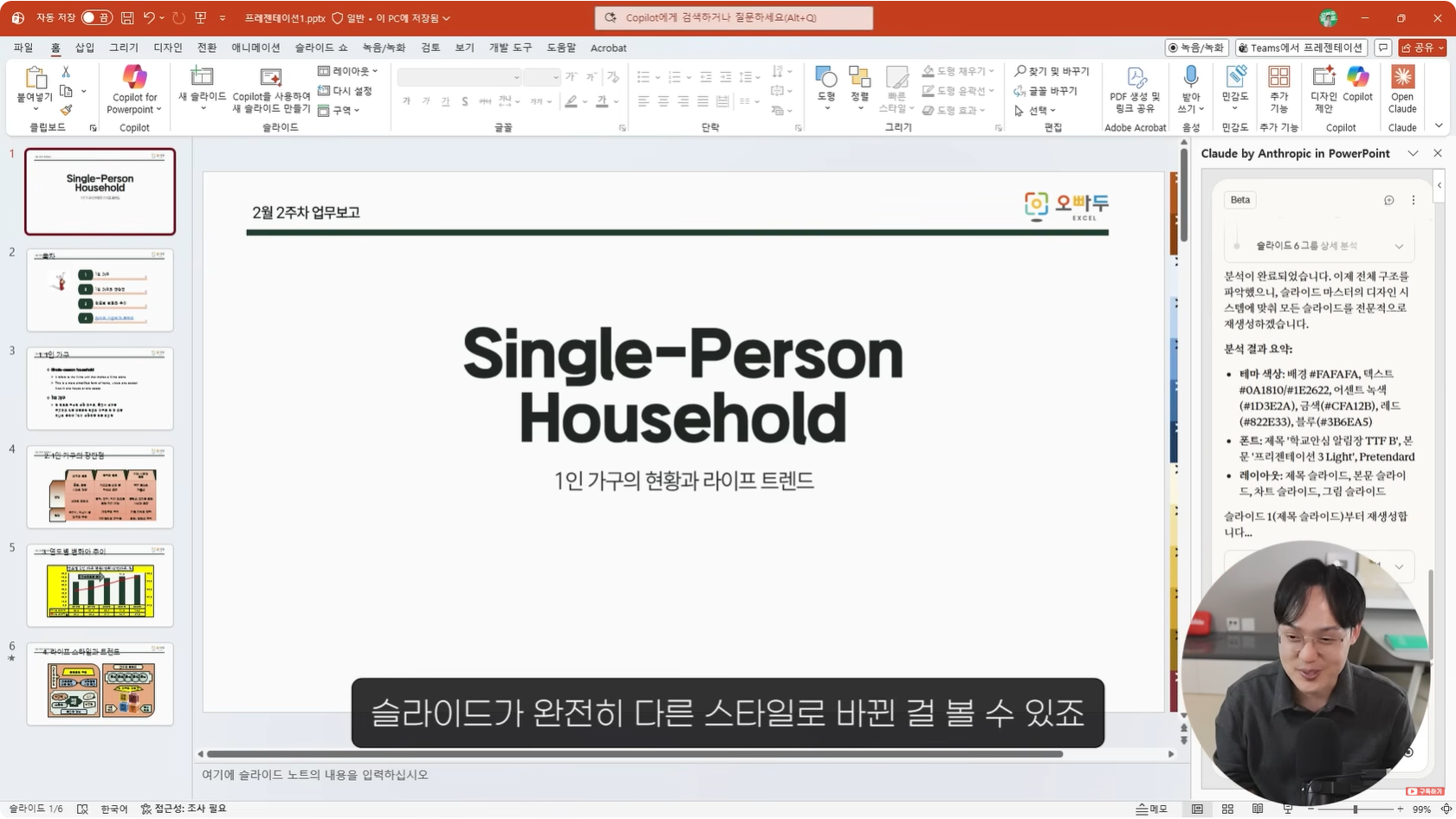Expand the file save location dropdown by filename

click(x=447, y=18)
